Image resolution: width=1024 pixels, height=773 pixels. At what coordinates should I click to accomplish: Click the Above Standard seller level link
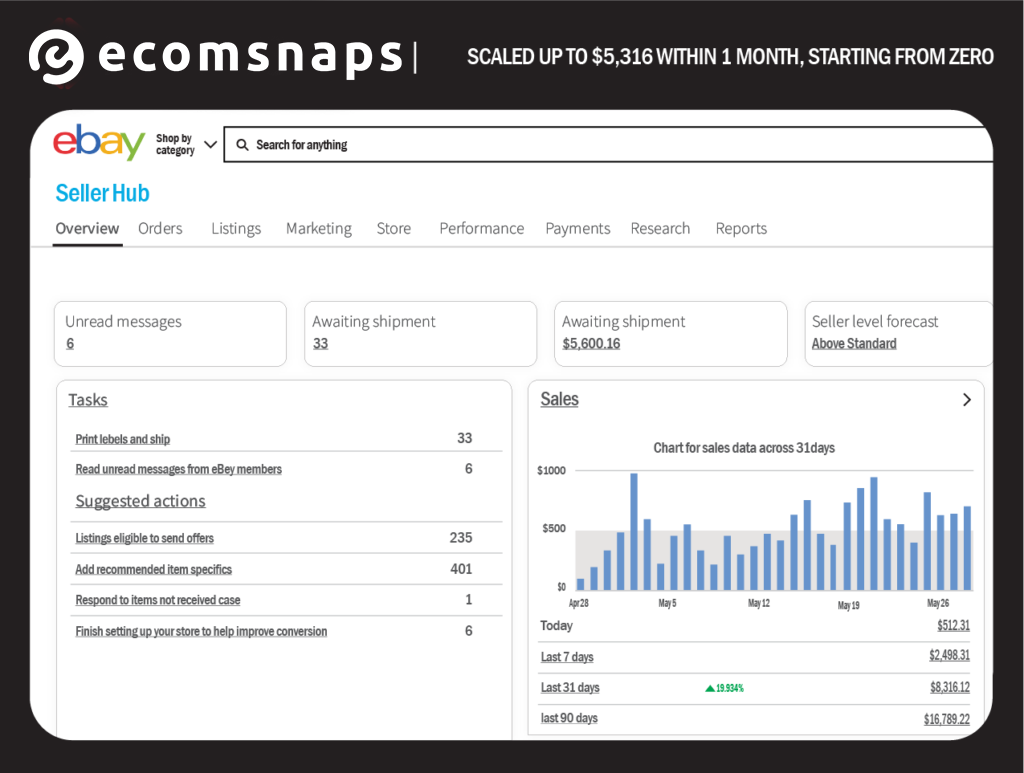point(854,343)
